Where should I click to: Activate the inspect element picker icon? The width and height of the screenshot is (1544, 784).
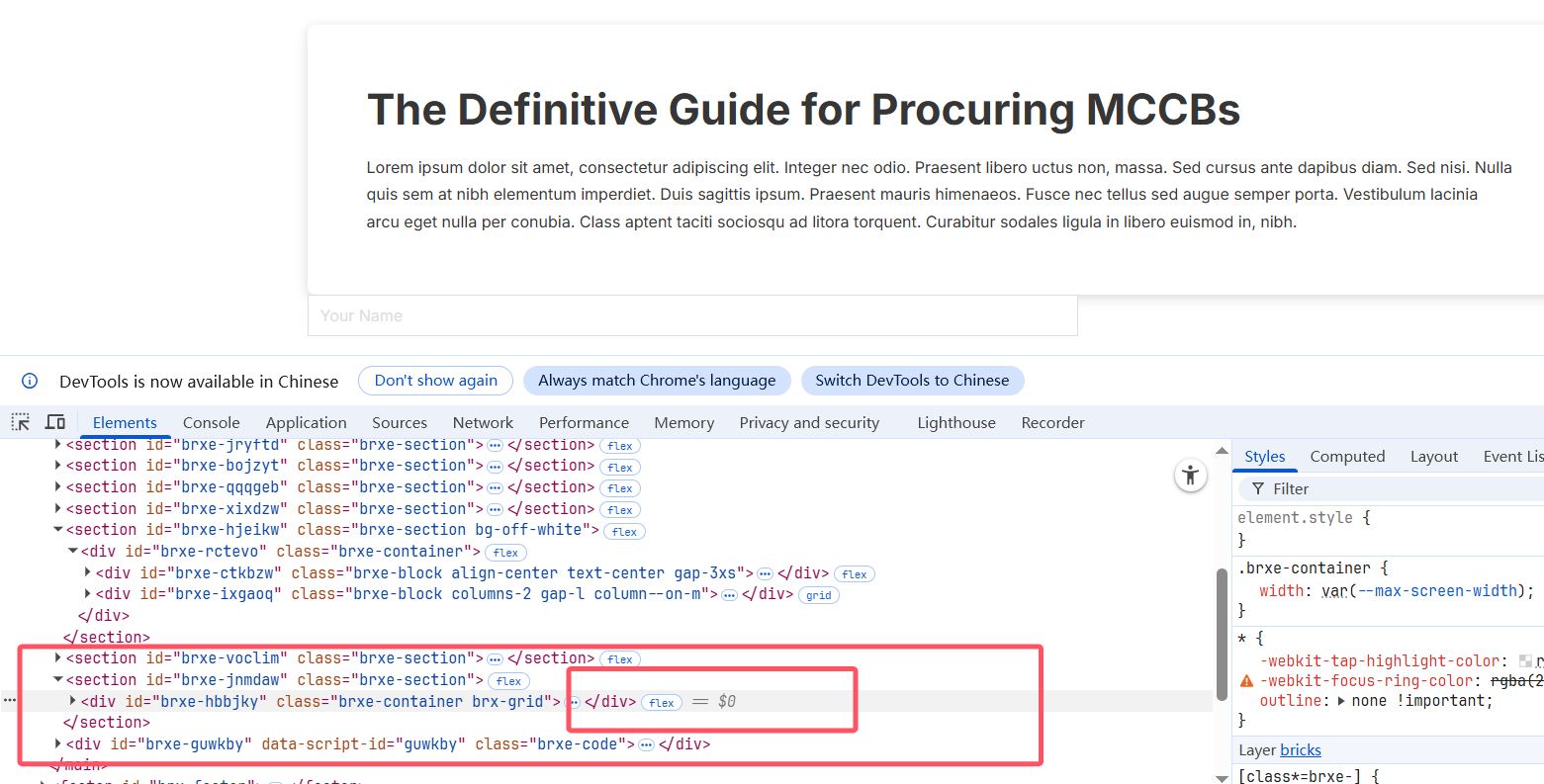click(x=21, y=422)
